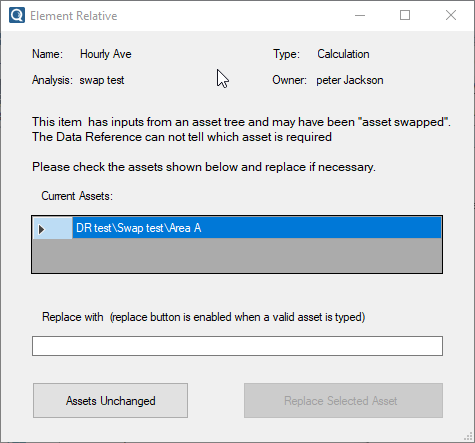The width and height of the screenshot is (475, 443).
Task: Click into the Replace with text field
Action: [237, 346]
